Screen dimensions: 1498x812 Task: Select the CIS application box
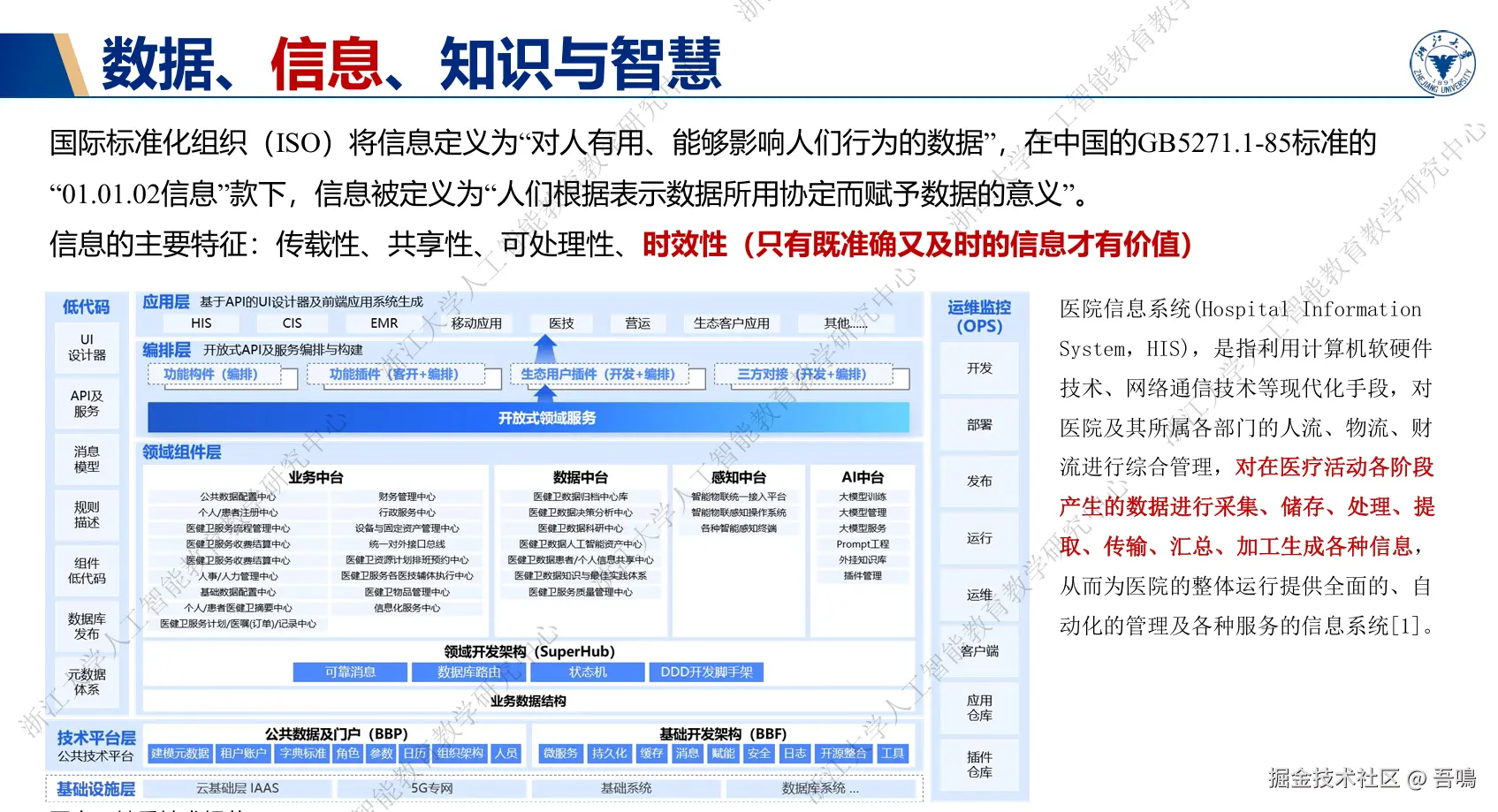point(293,323)
